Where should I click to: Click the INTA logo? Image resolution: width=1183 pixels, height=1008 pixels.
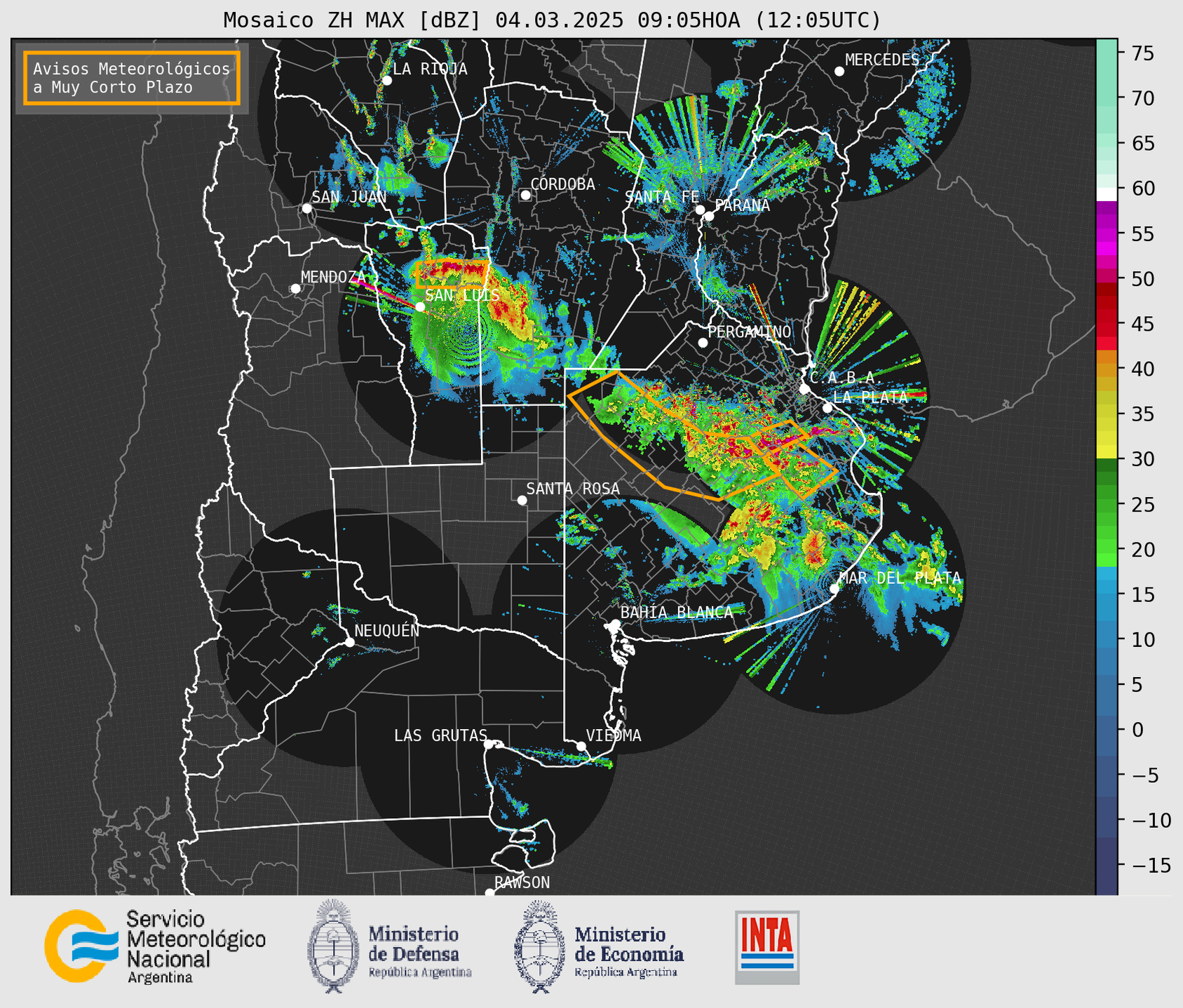[767, 947]
